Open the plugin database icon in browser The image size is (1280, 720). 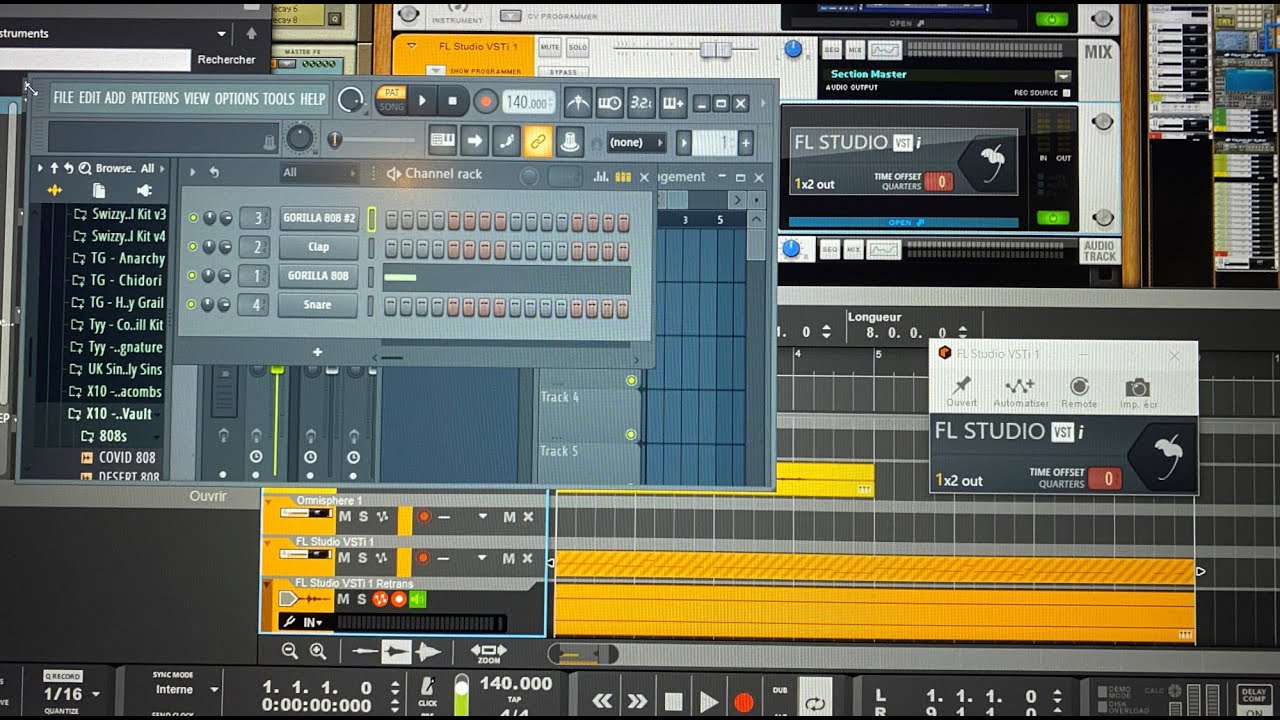point(144,190)
